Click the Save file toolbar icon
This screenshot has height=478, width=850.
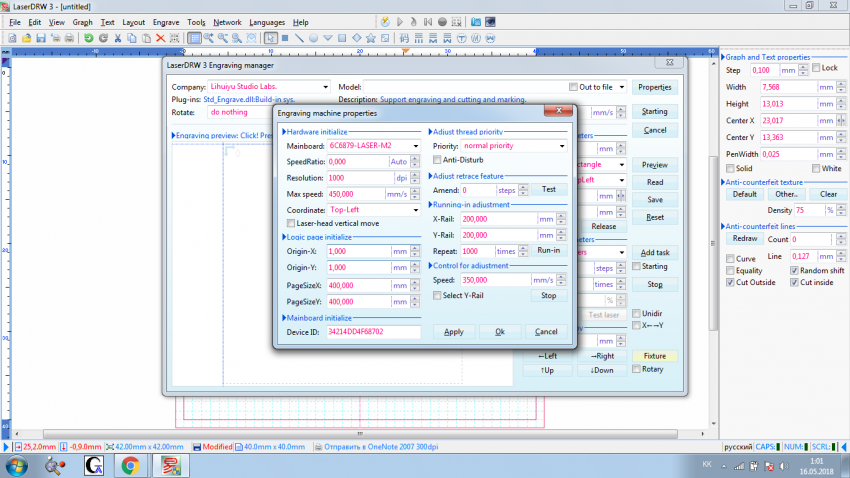pyautogui.click(x=40, y=38)
